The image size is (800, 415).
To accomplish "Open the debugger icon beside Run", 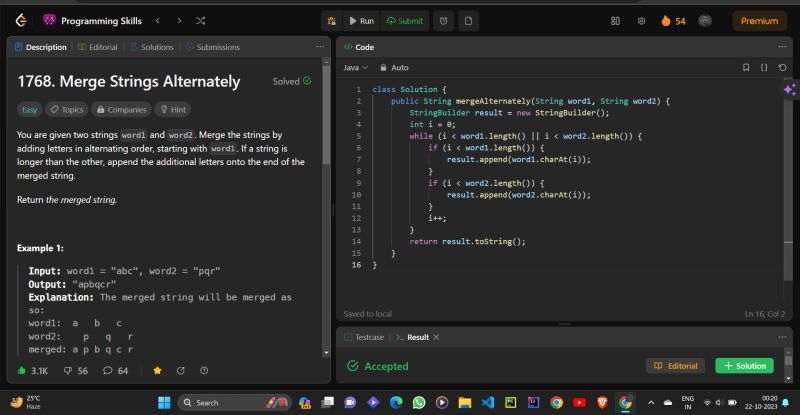I will (332, 21).
